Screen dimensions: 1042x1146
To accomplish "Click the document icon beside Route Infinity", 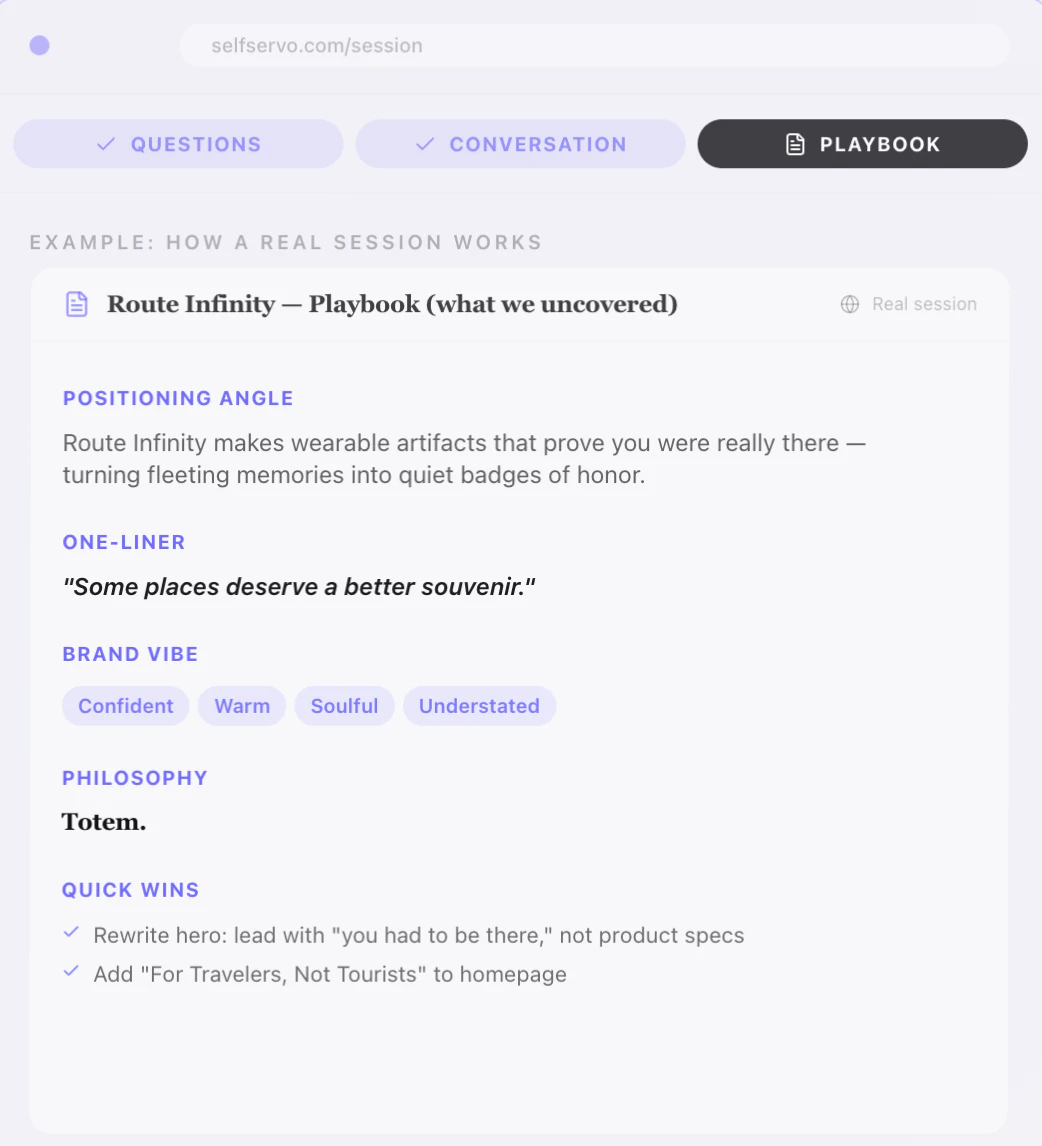I will click(77, 304).
